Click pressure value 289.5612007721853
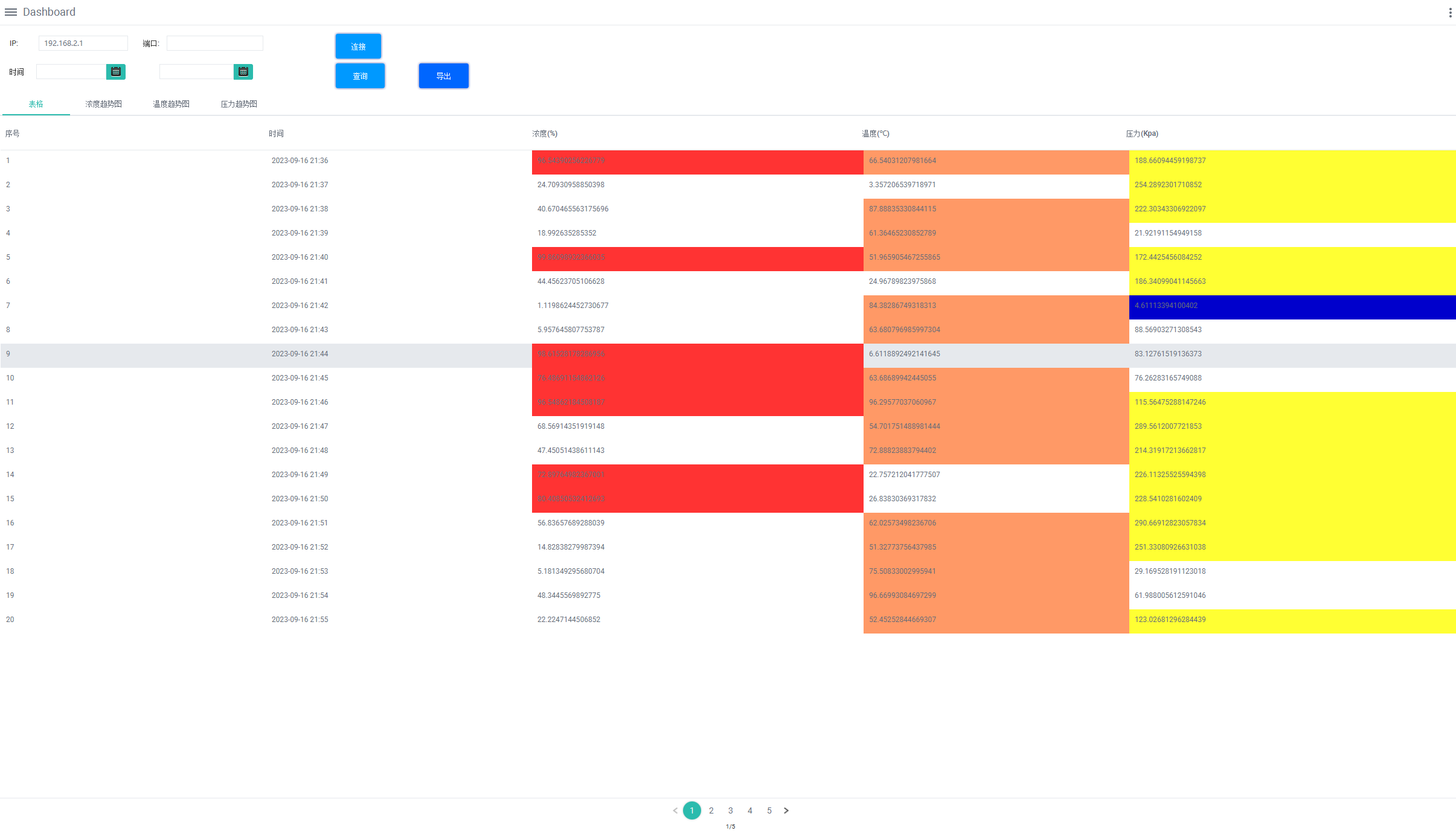Screen dimensions: 1456x831 pyautogui.click(x=1168, y=426)
